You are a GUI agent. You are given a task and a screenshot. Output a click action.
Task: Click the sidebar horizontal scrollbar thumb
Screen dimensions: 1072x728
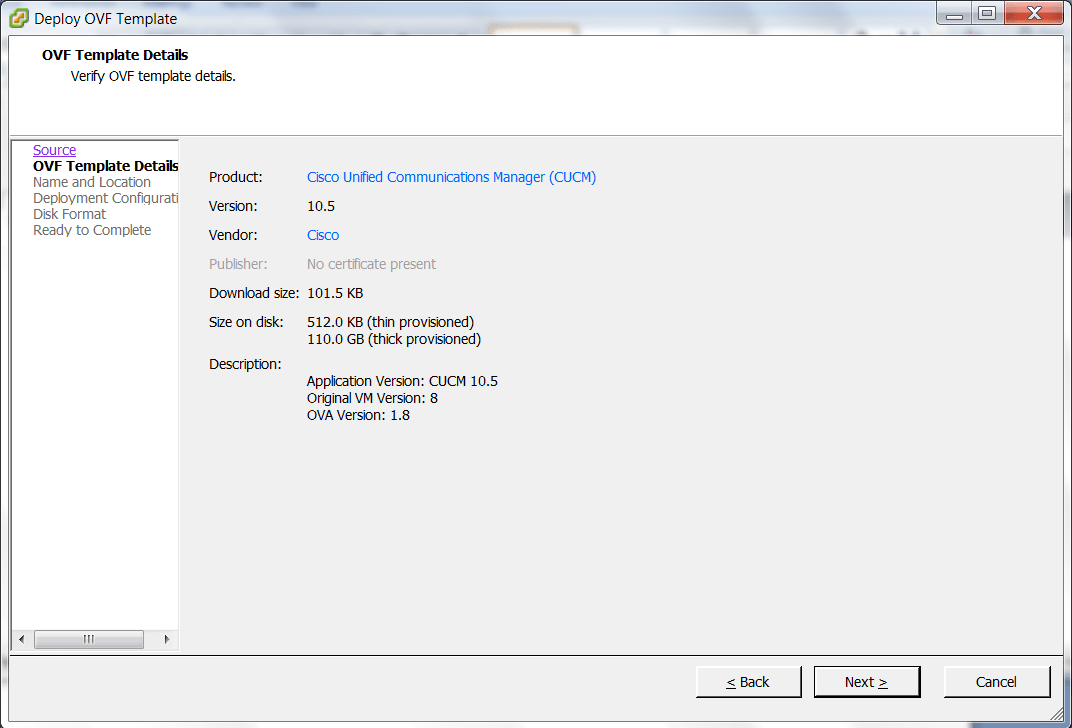tap(89, 639)
